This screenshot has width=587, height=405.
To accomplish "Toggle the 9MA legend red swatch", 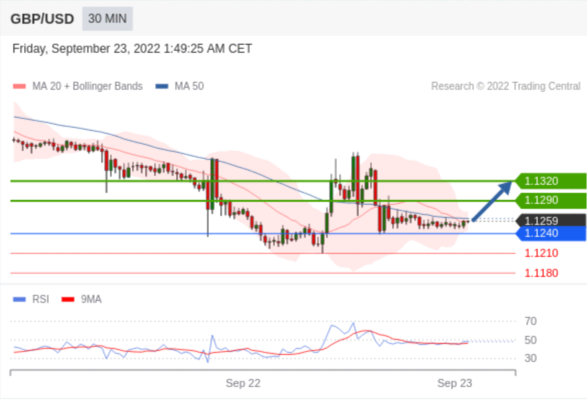I will coord(68,299).
